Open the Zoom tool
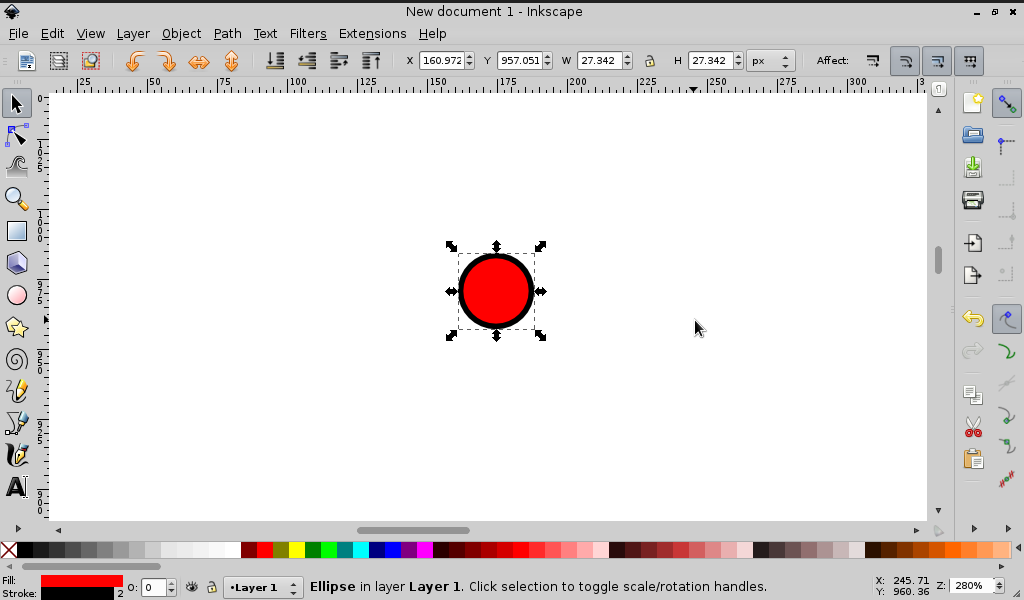This screenshot has height=600, width=1024. click(x=16, y=199)
